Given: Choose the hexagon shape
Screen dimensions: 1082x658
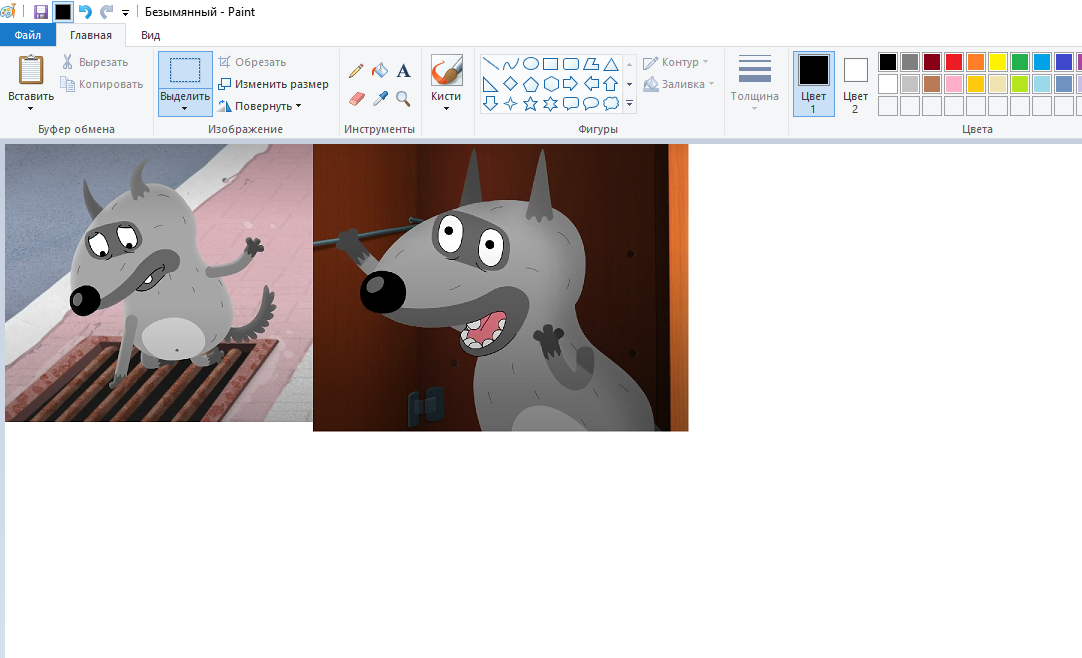Looking at the screenshot, I should [x=551, y=84].
